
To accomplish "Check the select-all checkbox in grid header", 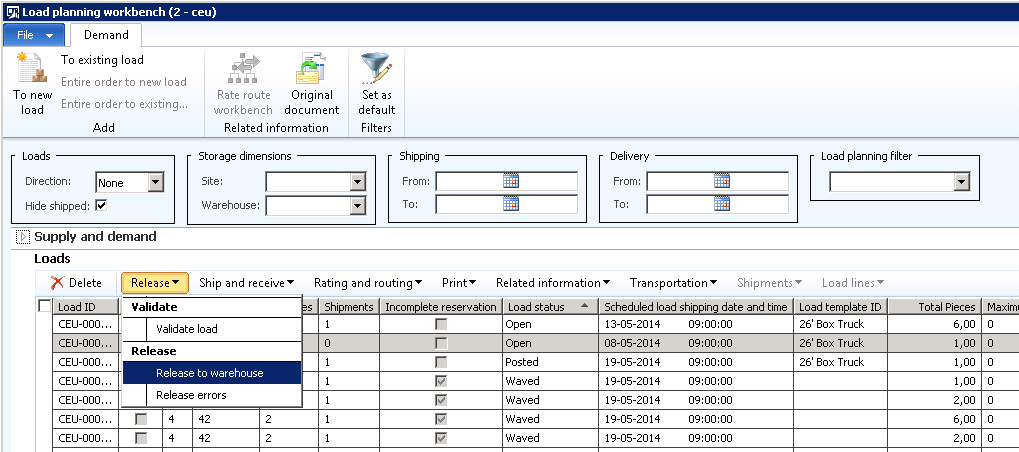I will (x=44, y=307).
